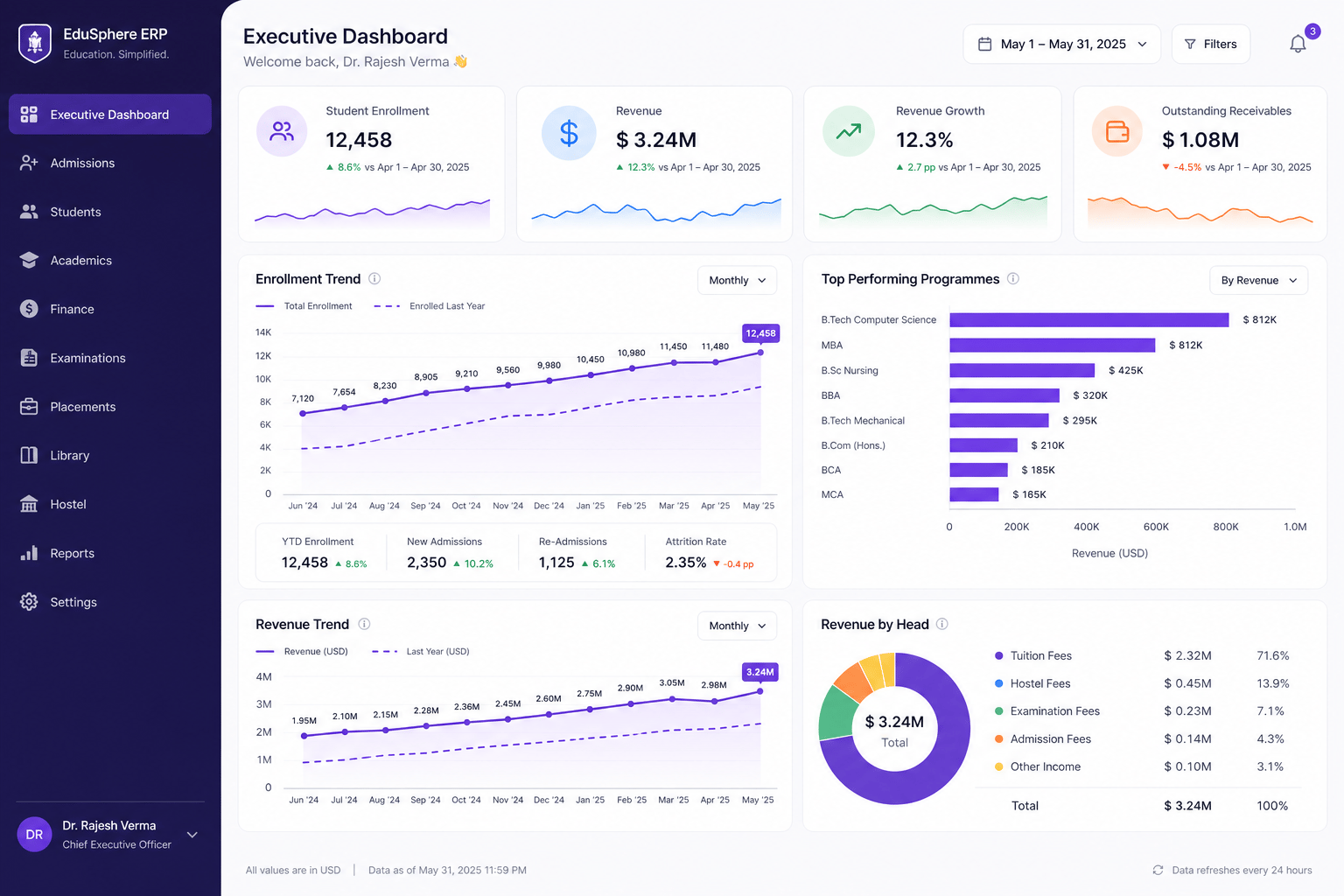Viewport: 1344px width, 896px height.
Task: Click the info icon beside Top Performing Programmes
Action: pyautogui.click(x=1013, y=278)
